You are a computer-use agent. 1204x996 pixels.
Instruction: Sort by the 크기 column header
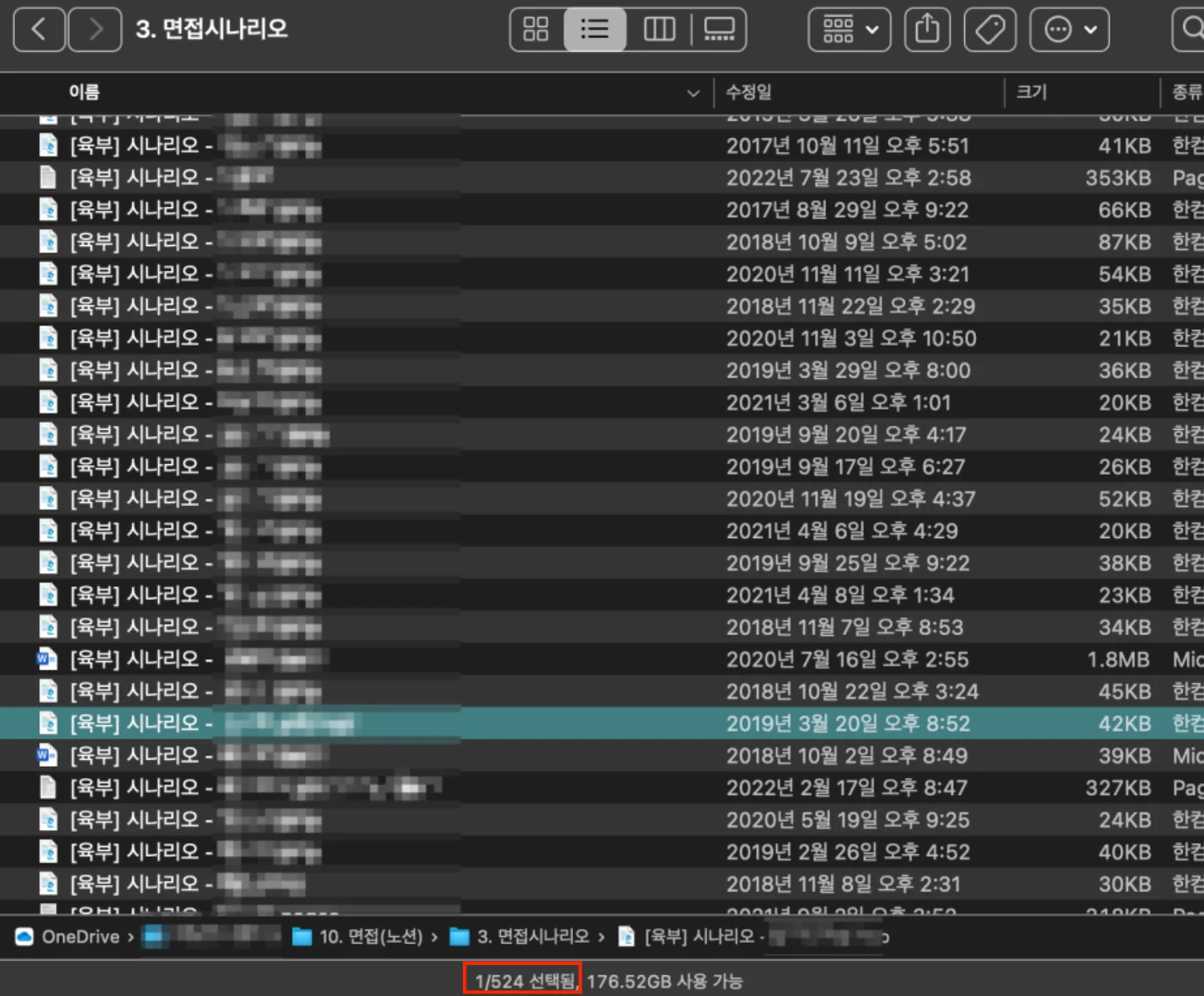(1031, 93)
